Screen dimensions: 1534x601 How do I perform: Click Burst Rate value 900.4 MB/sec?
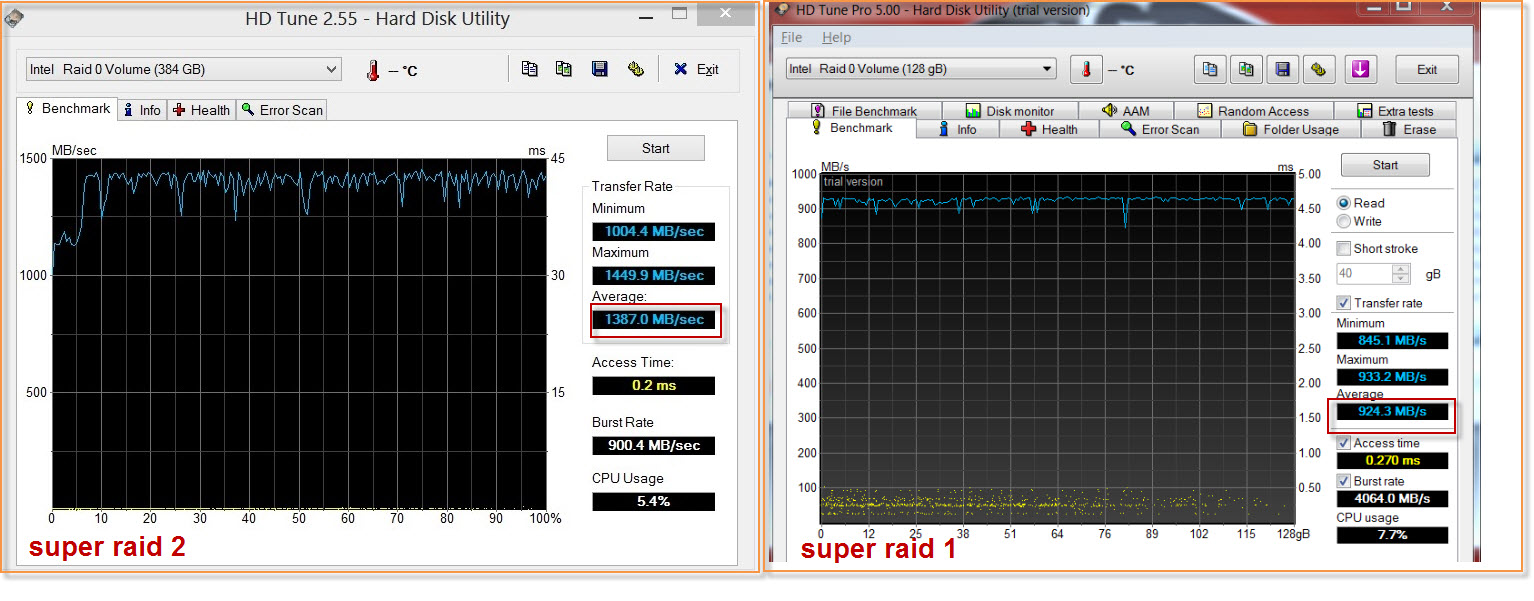(x=654, y=445)
